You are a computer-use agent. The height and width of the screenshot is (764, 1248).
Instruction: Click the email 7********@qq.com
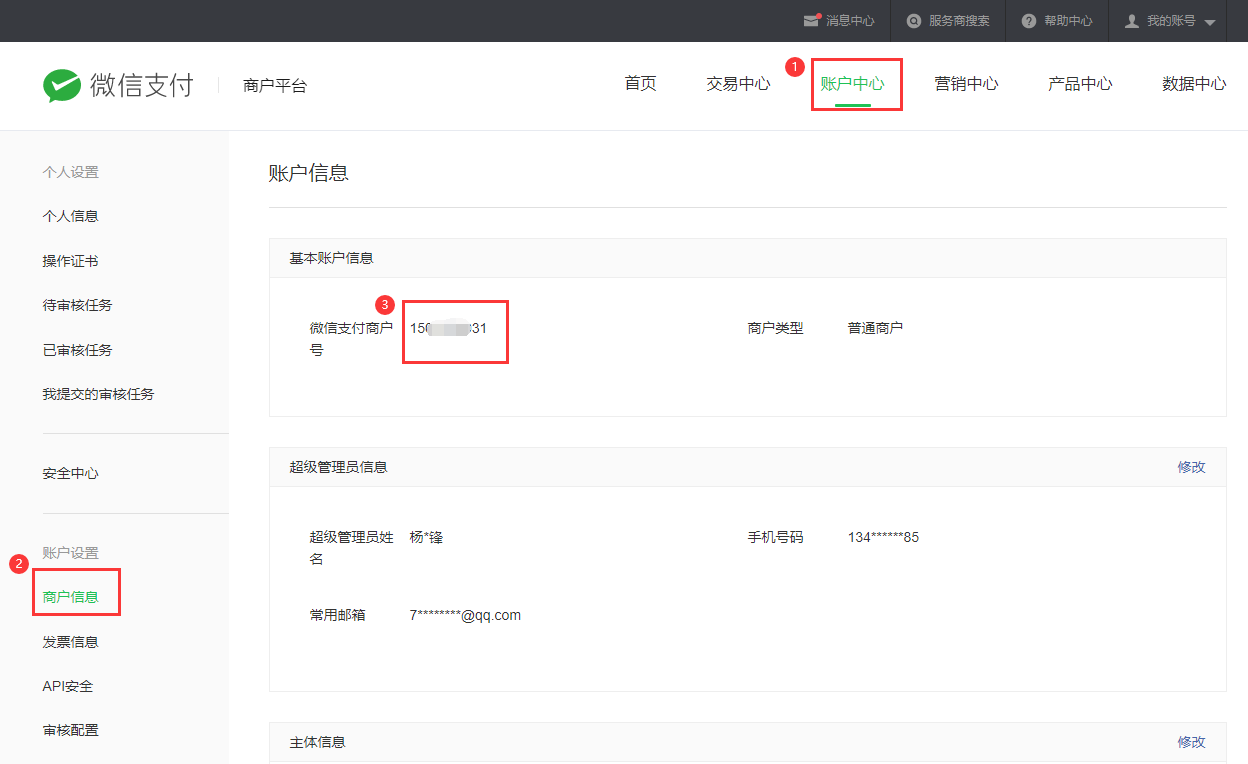[x=465, y=615]
